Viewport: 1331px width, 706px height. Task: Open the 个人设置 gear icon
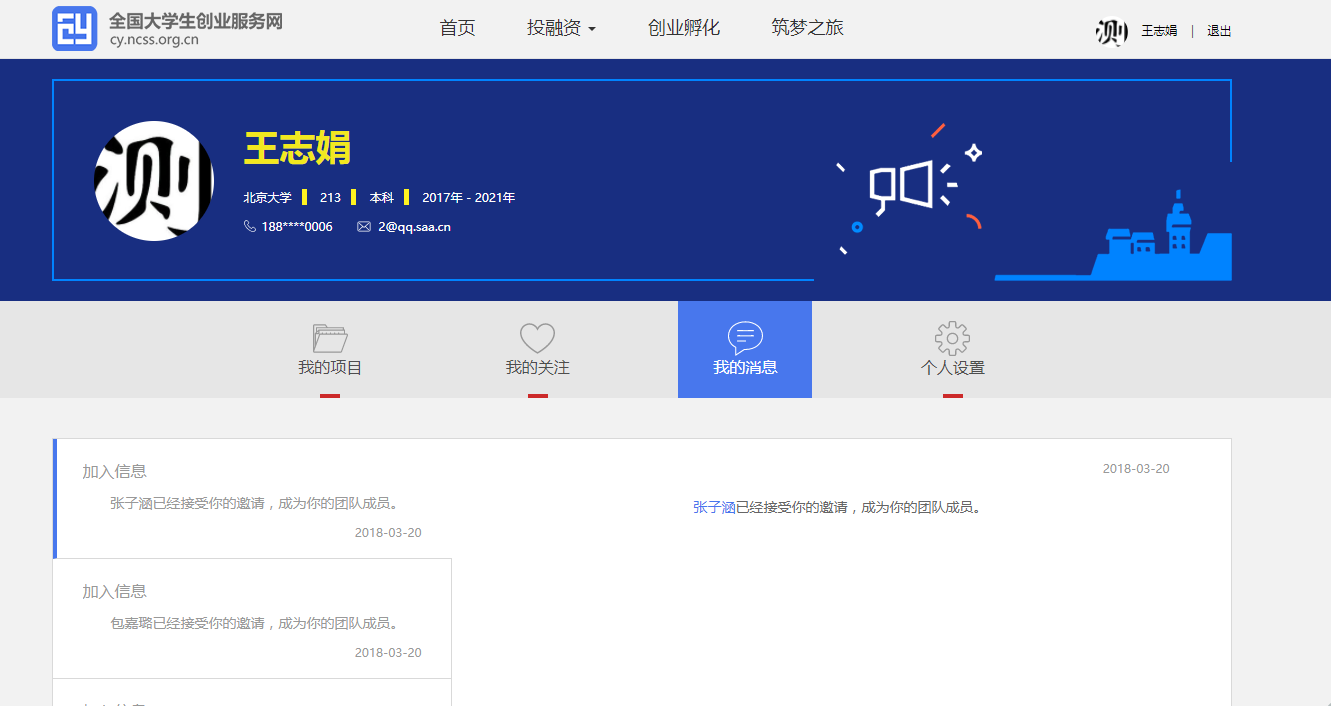952,338
